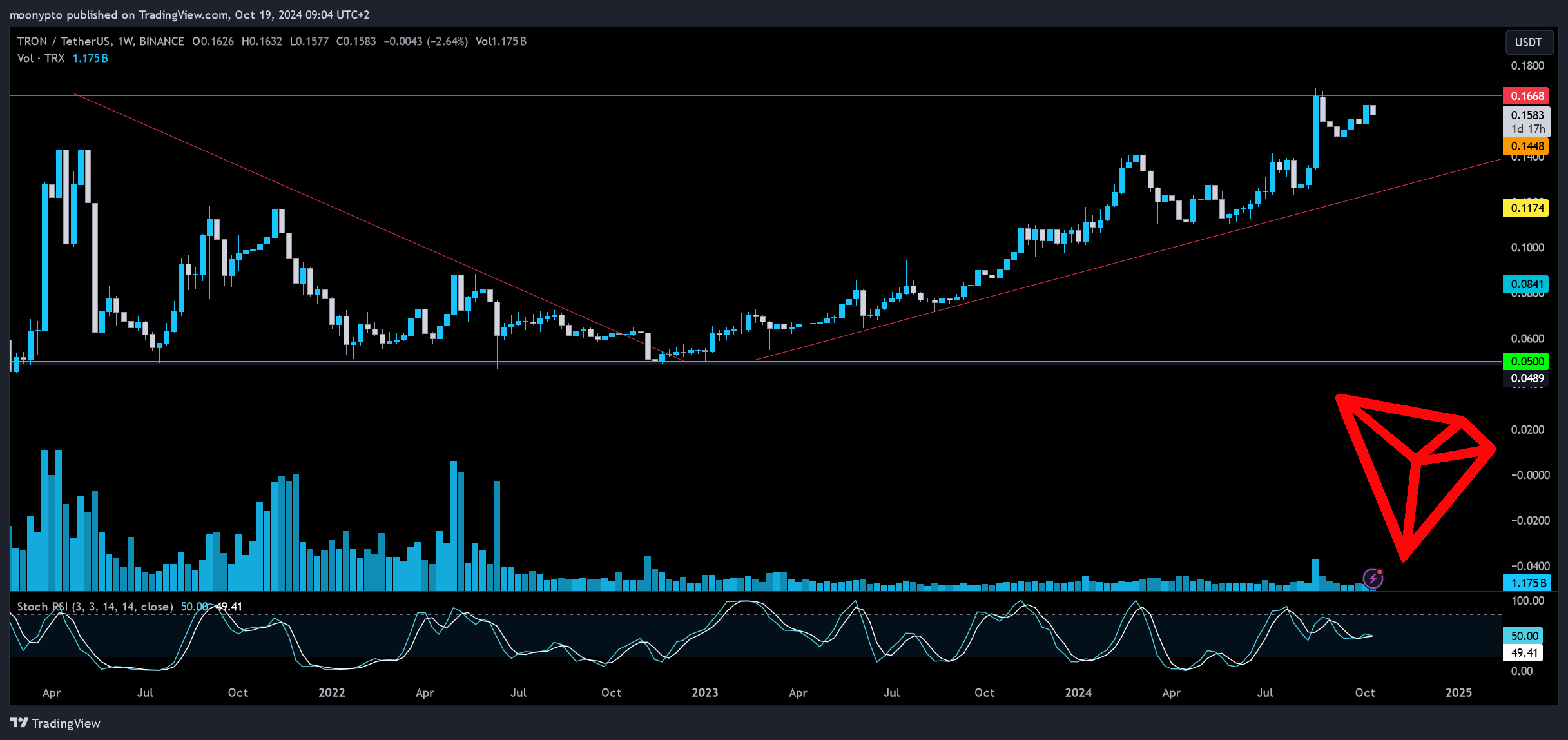Click the 0.1800 price scale value

pos(1527,66)
